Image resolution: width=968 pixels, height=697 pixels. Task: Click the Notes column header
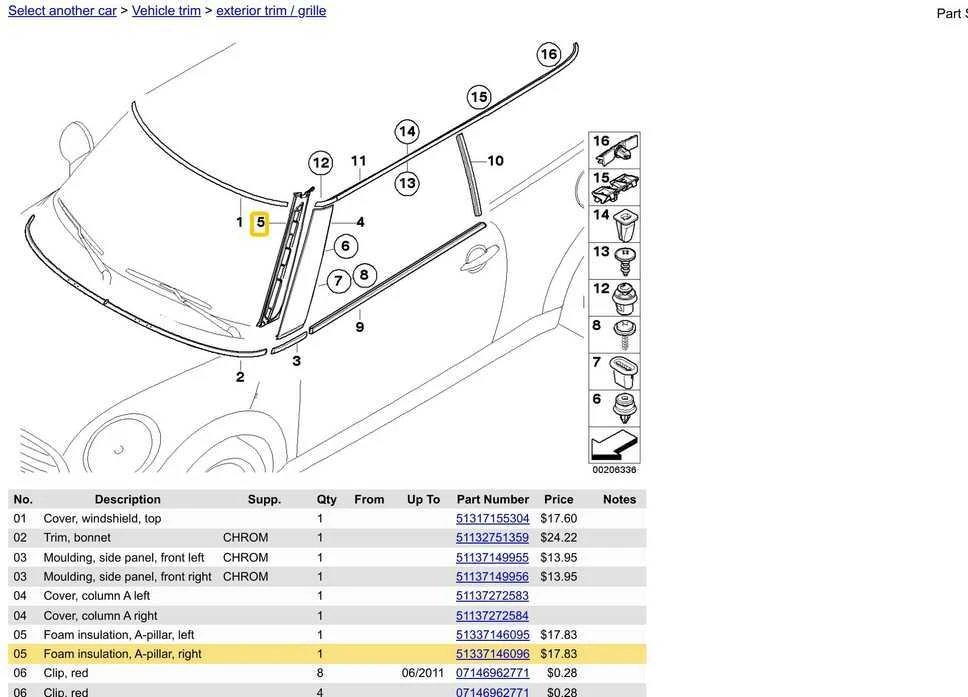(x=619, y=499)
